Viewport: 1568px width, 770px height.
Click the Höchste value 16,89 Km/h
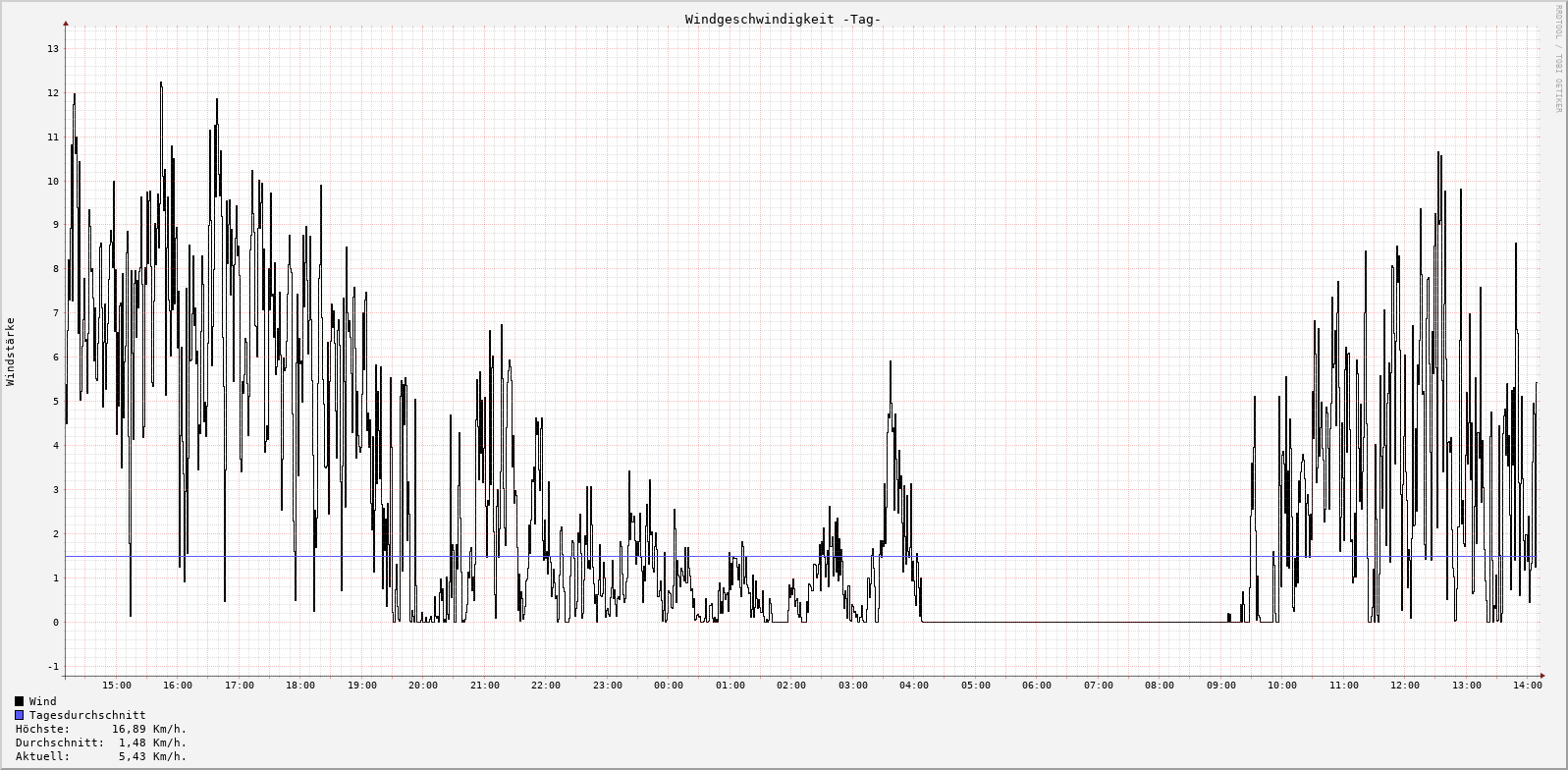[149, 729]
